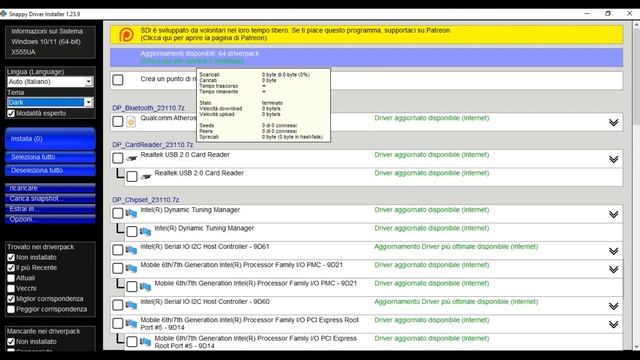Check Serial IO I2C Host Controller 9D61 checkbox
The image size is (640, 360).
coord(118,250)
